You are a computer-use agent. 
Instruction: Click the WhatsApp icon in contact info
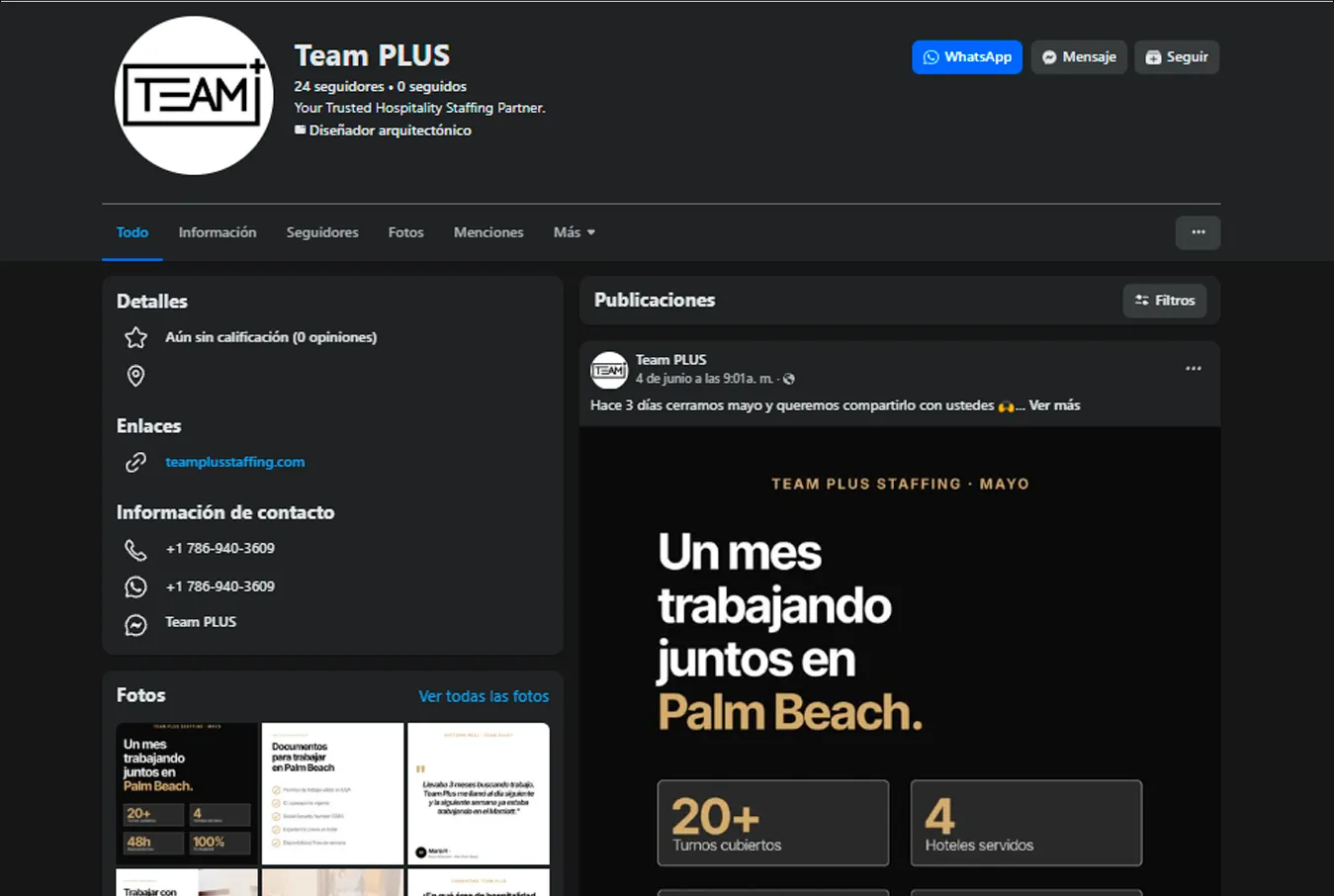point(135,587)
